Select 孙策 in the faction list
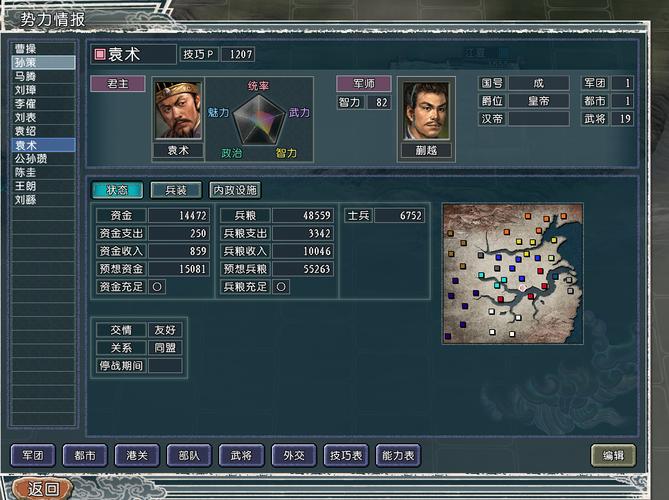This screenshot has height=500, width=669. coord(44,62)
